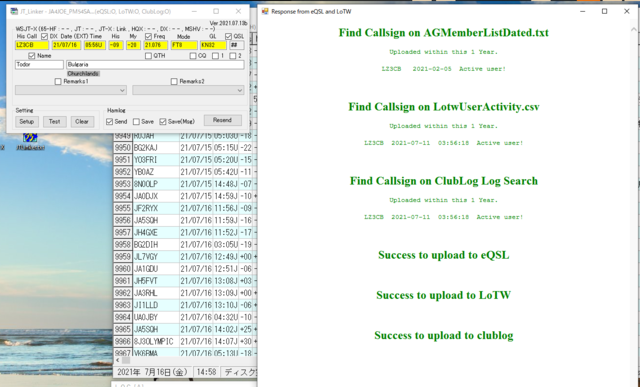Click the row number cell 9956
Viewport: 640px width, 387px height.
pyautogui.click(x=123, y=220)
